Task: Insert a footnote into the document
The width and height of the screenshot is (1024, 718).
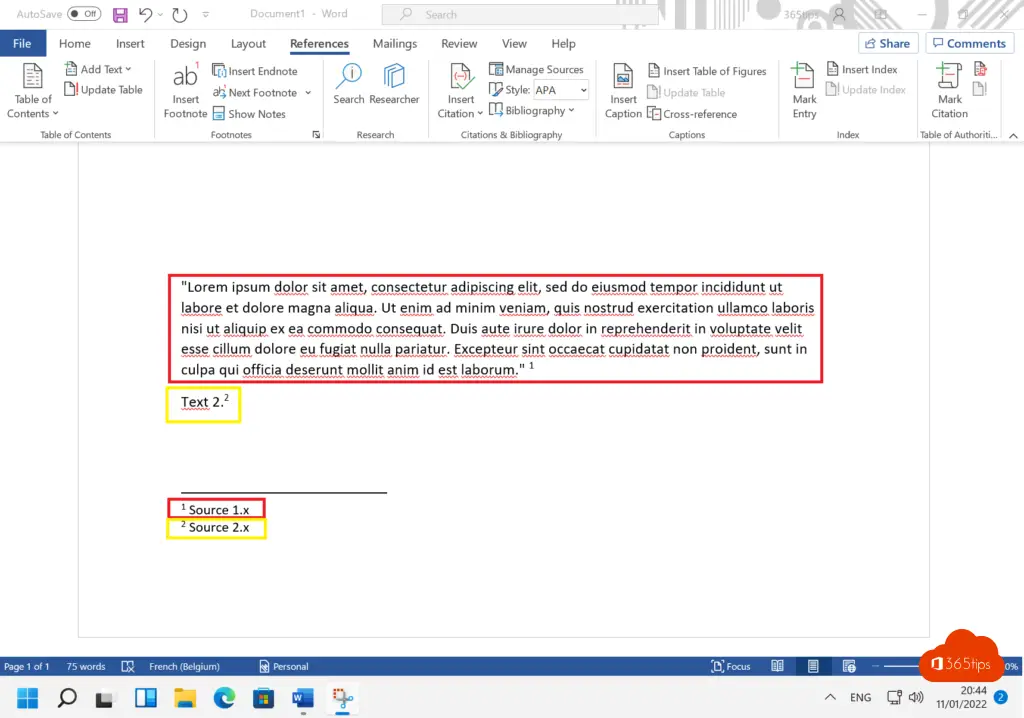Action: 184,89
